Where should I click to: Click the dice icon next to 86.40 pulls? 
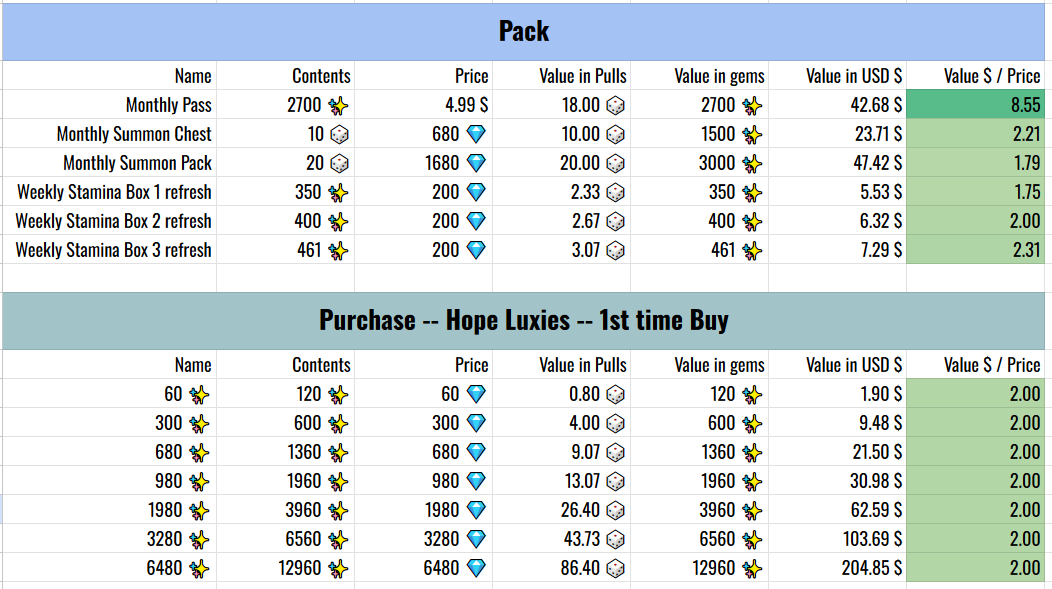tap(615, 568)
